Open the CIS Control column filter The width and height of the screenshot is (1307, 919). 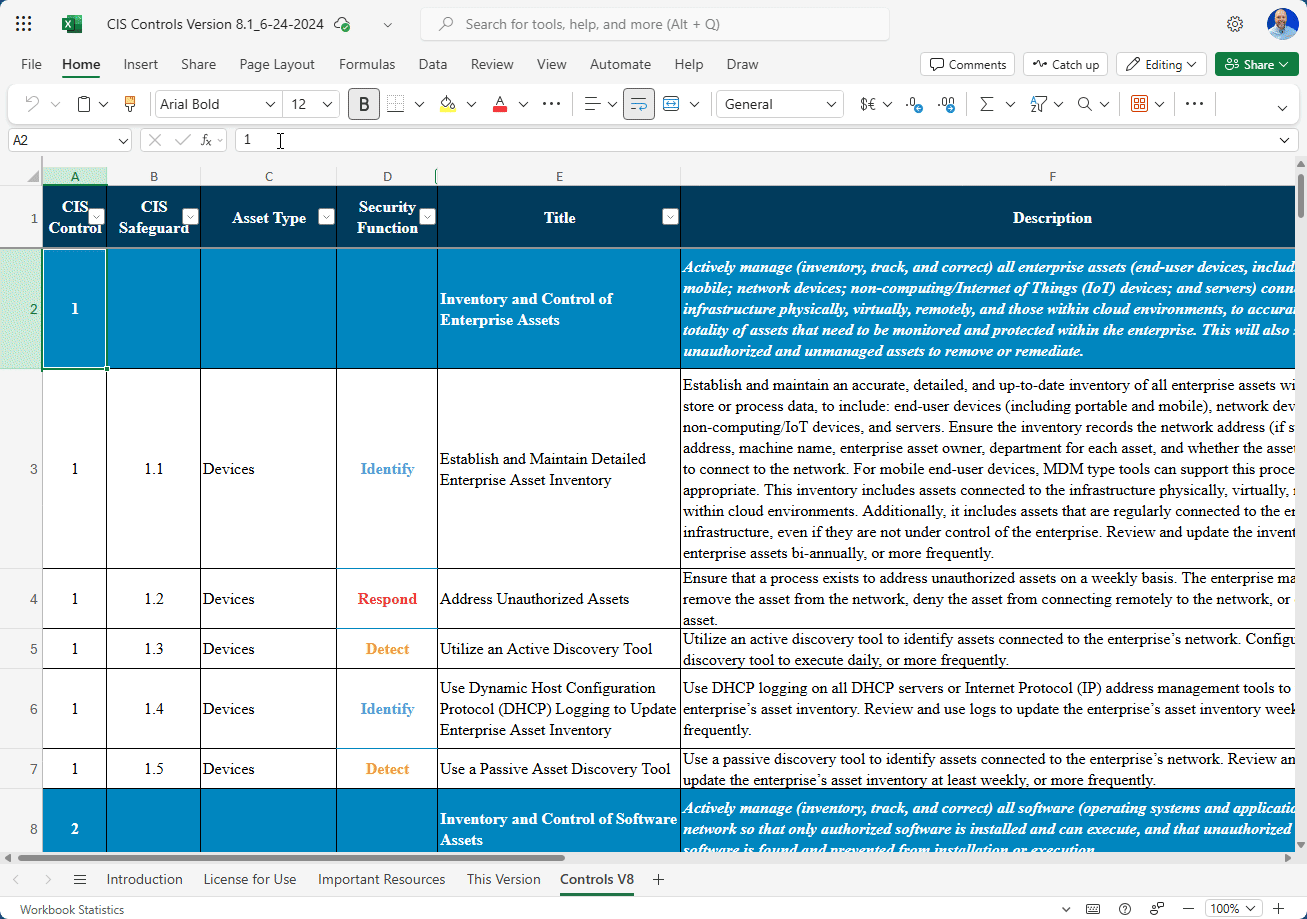[96, 216]
